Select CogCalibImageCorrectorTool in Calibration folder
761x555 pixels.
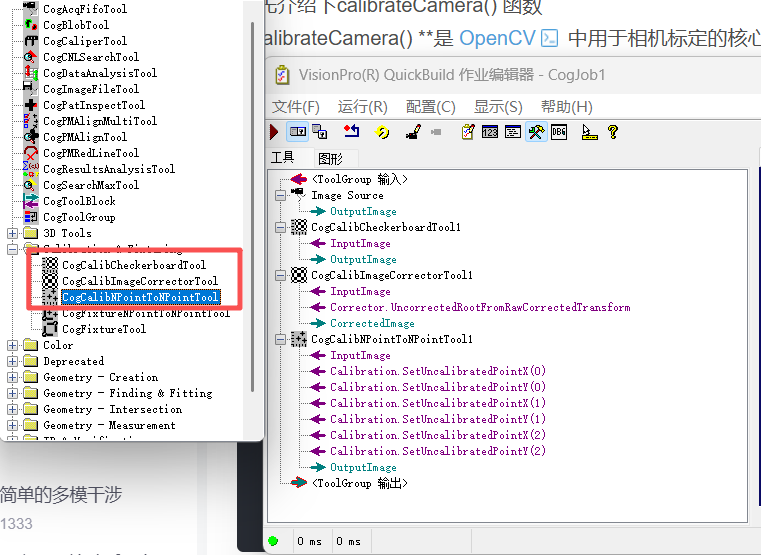pyautogui.click(x=140, y=281)
